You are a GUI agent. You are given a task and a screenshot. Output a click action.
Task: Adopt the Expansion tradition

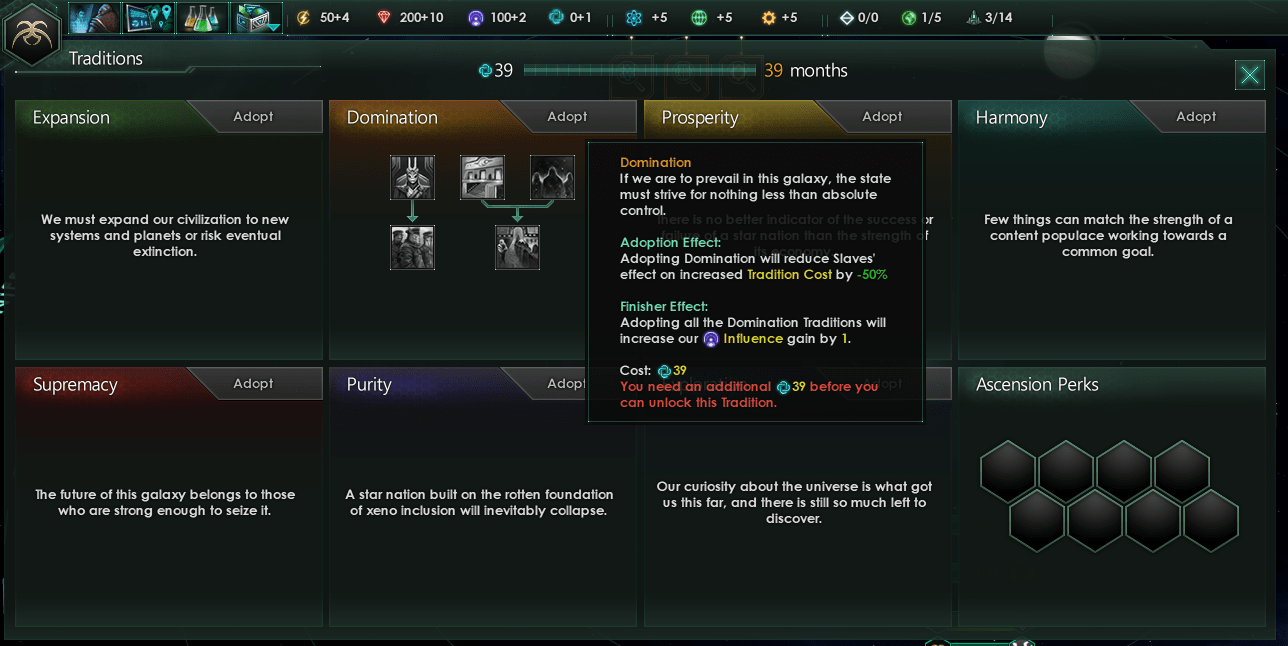tap(254, 116)
